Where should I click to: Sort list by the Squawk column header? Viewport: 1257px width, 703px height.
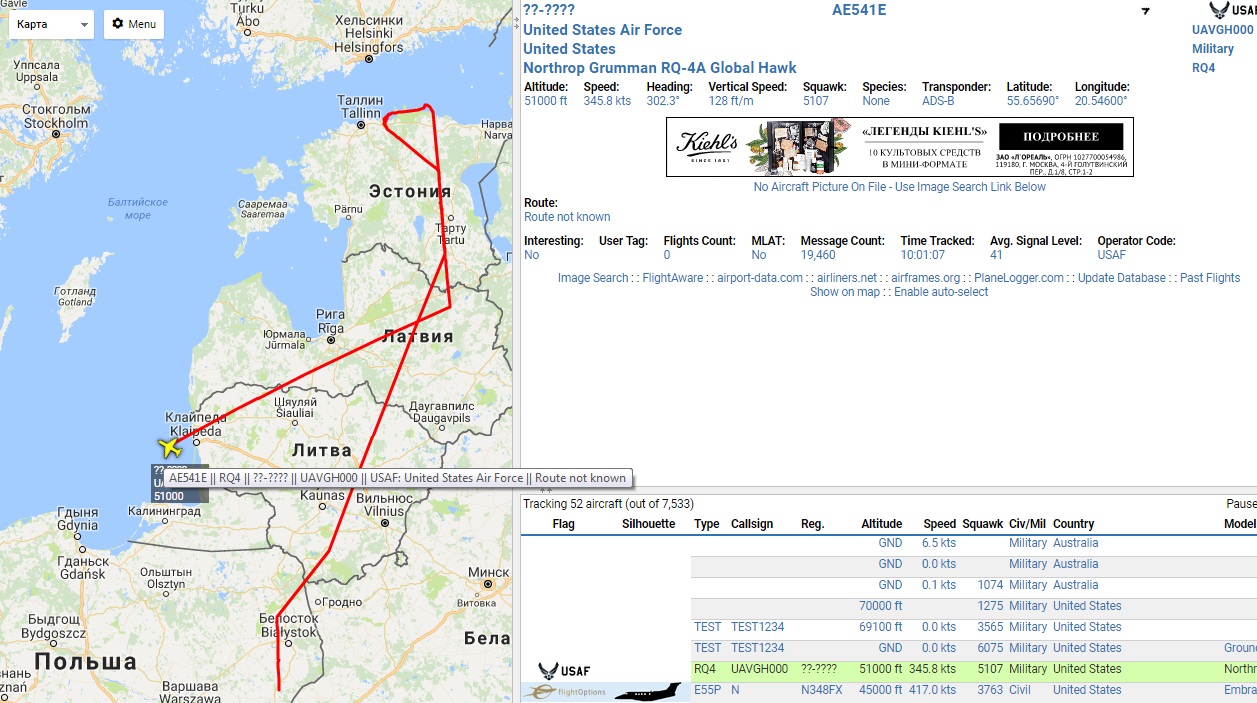981,524
